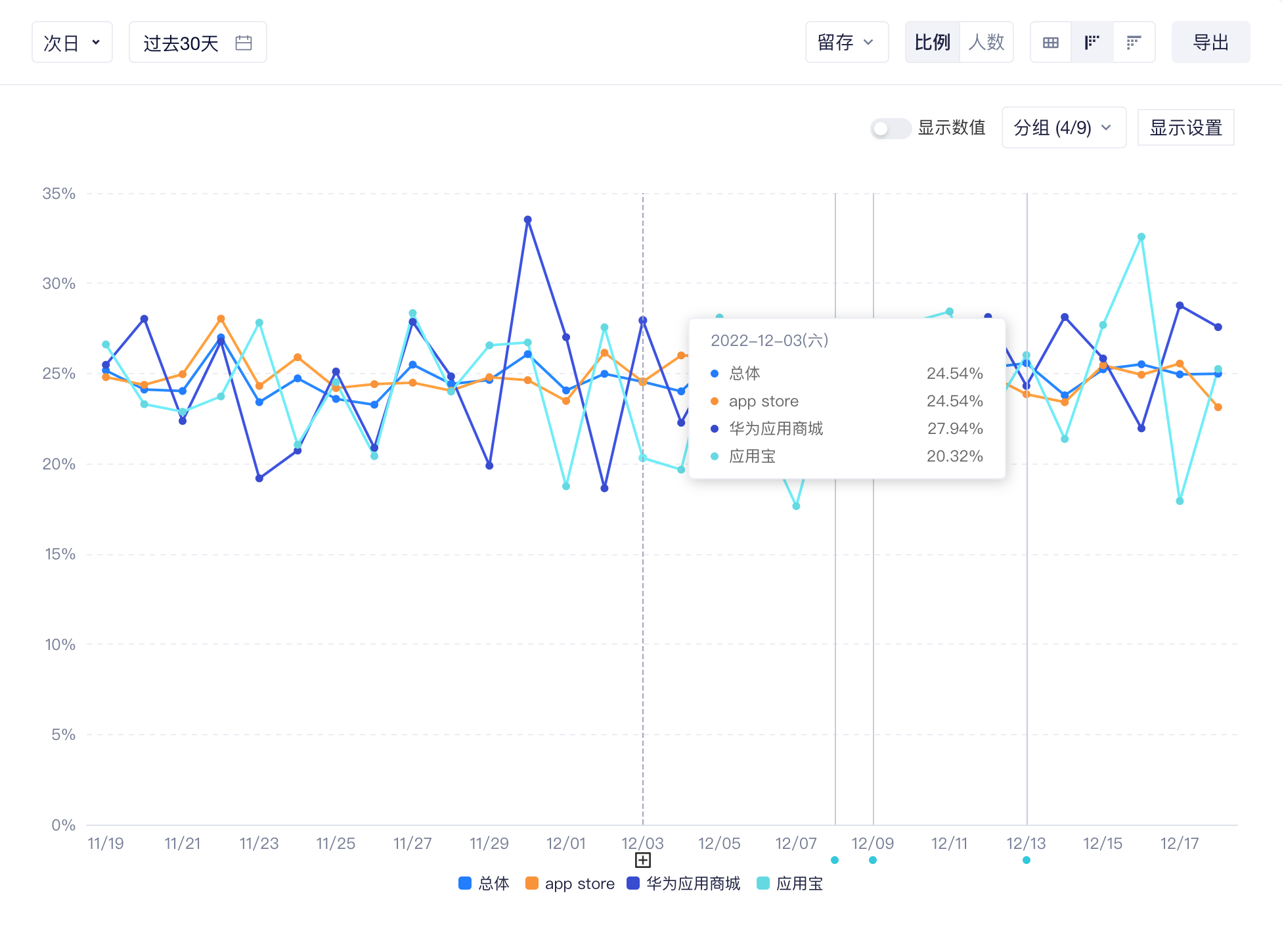
Task: Switch to the table grid view icon
Action: (x=1051, y=43)
